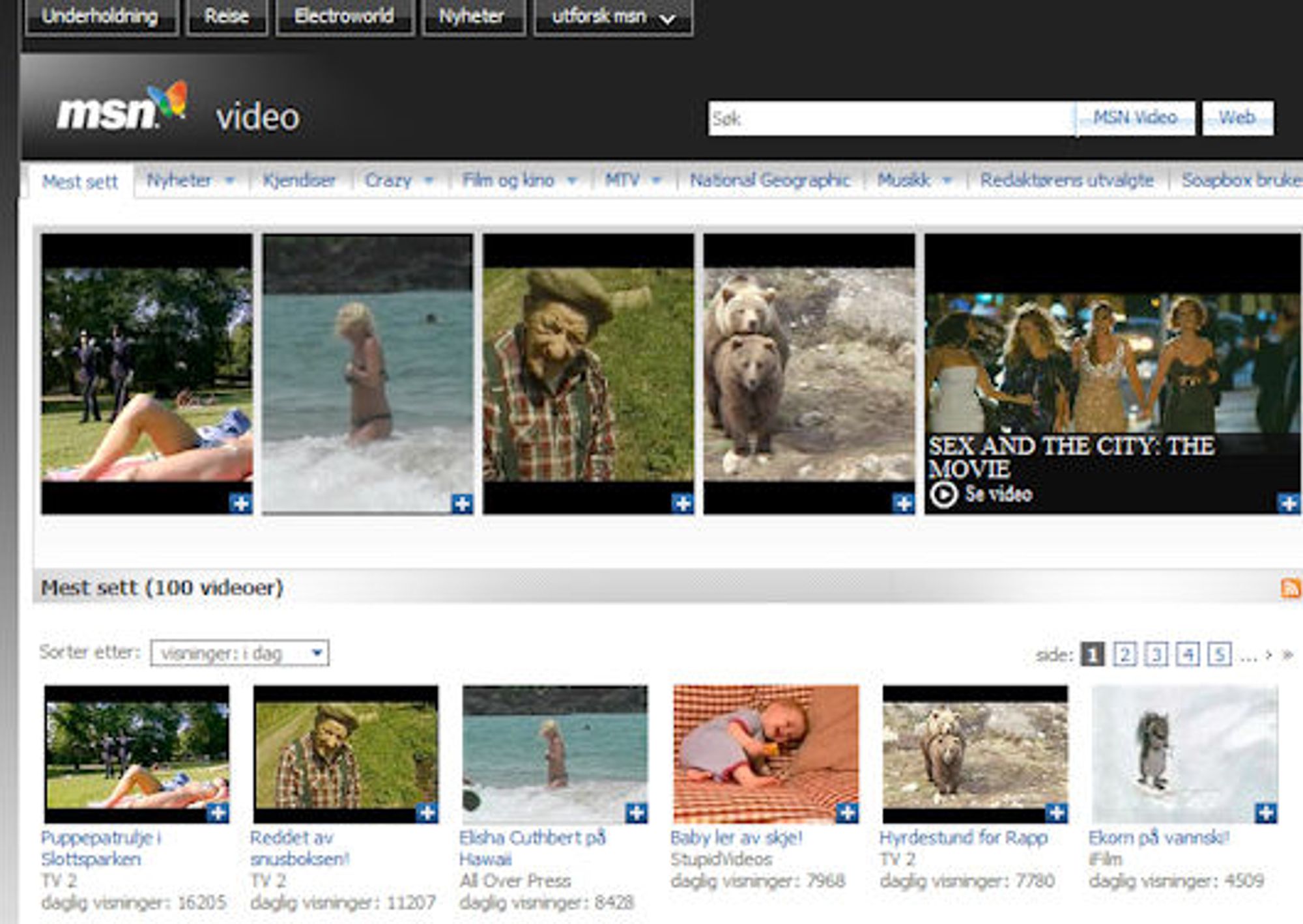Go to page 2 of results
The width and height of the screenshot is (1303, 924).
click(1124, 654)
